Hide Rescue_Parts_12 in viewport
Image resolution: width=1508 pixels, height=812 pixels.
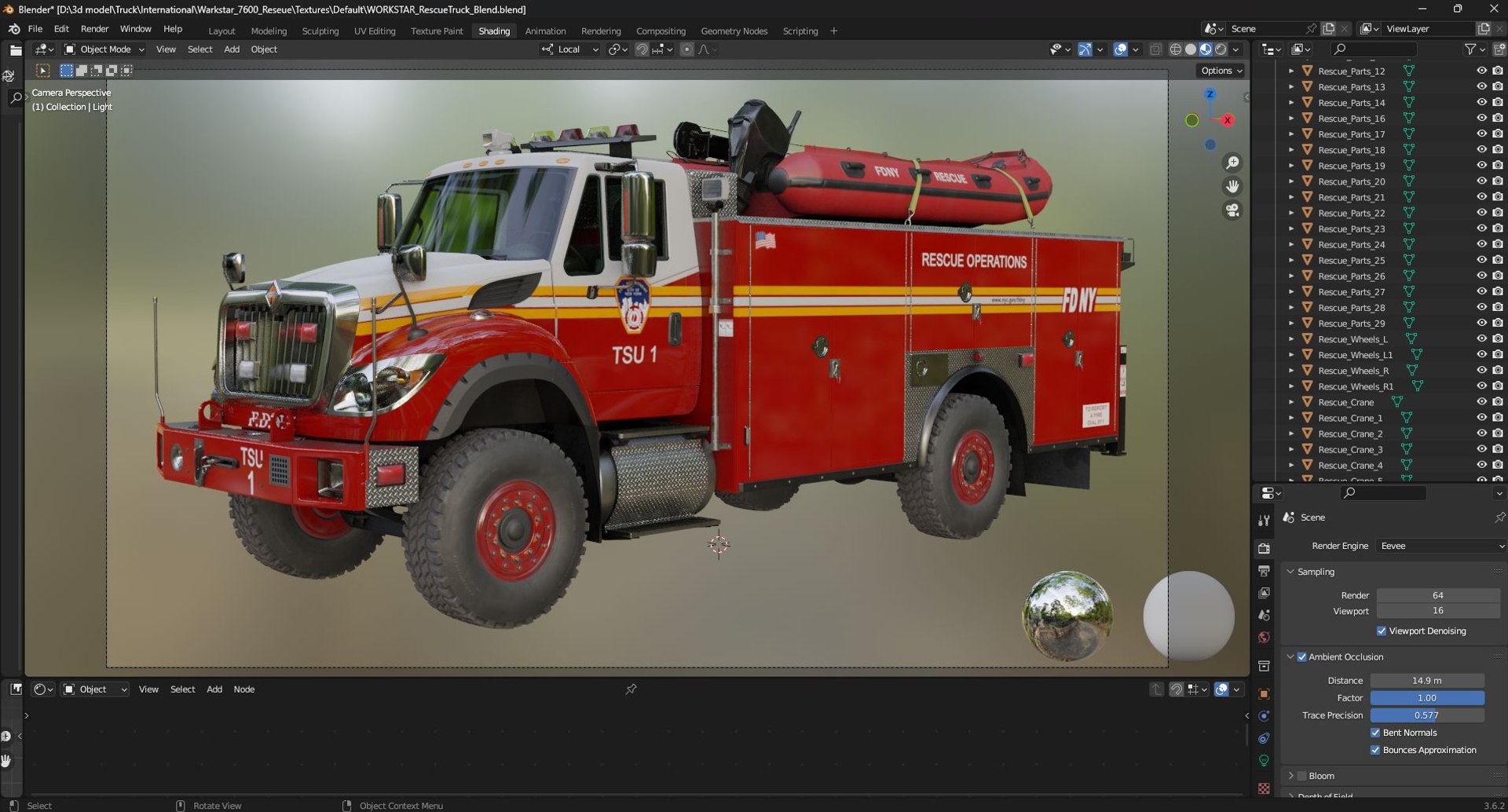(1481, 71)
